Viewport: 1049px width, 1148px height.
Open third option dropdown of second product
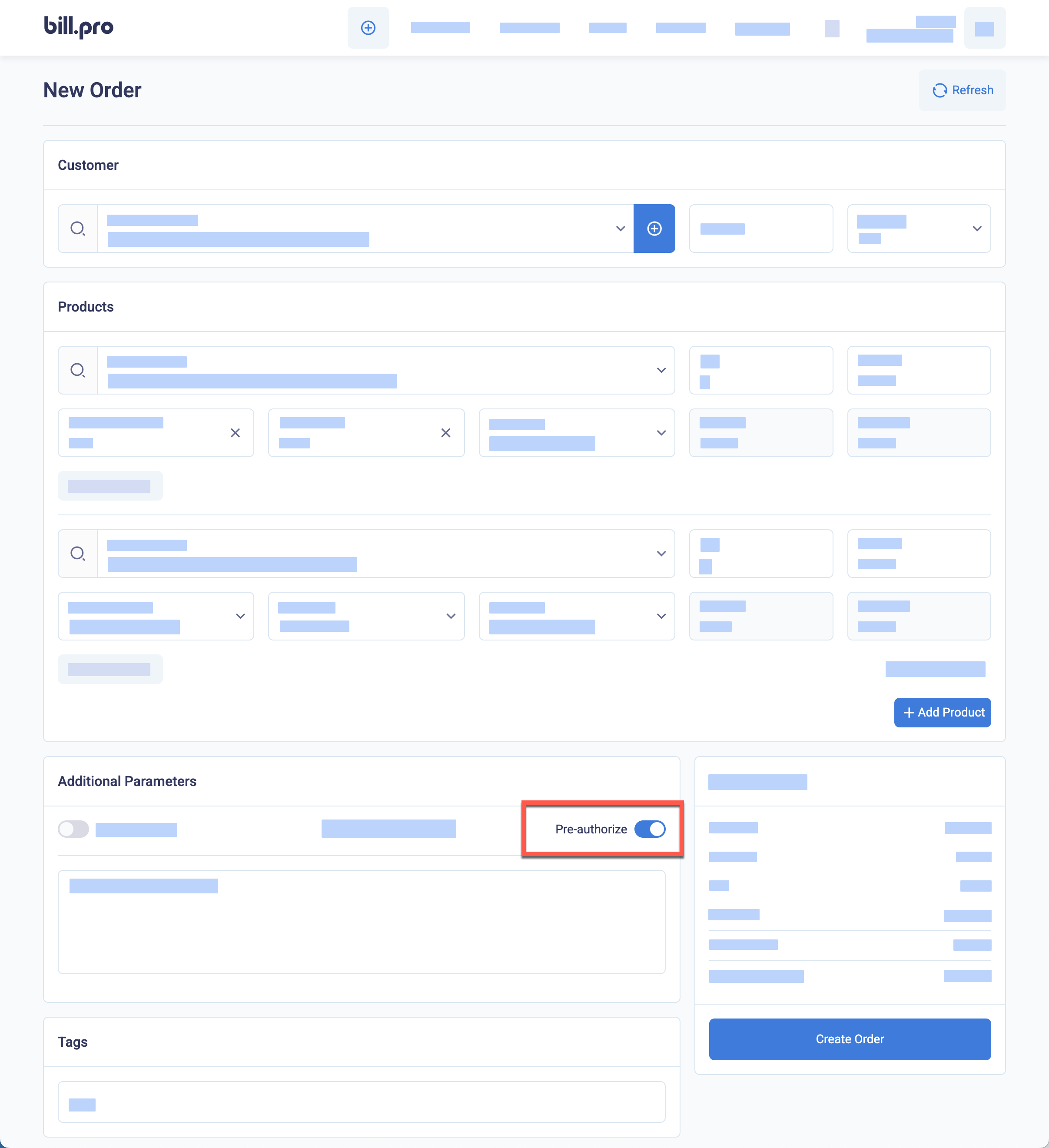[577, 616]
